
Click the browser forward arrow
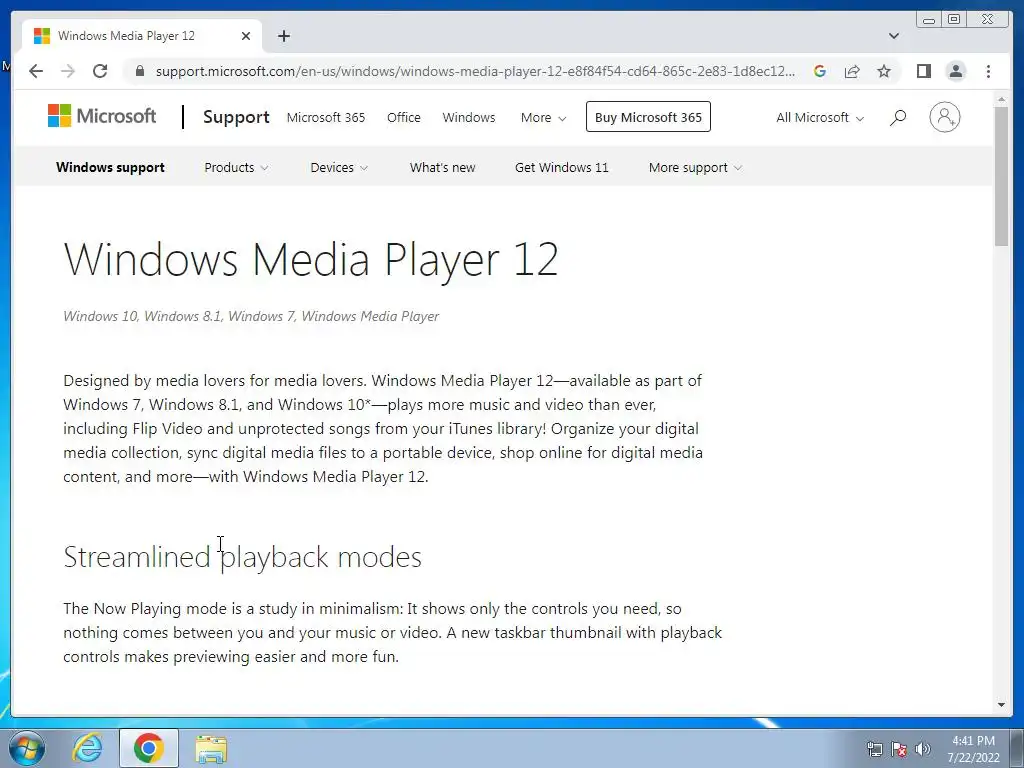[68, 71]
